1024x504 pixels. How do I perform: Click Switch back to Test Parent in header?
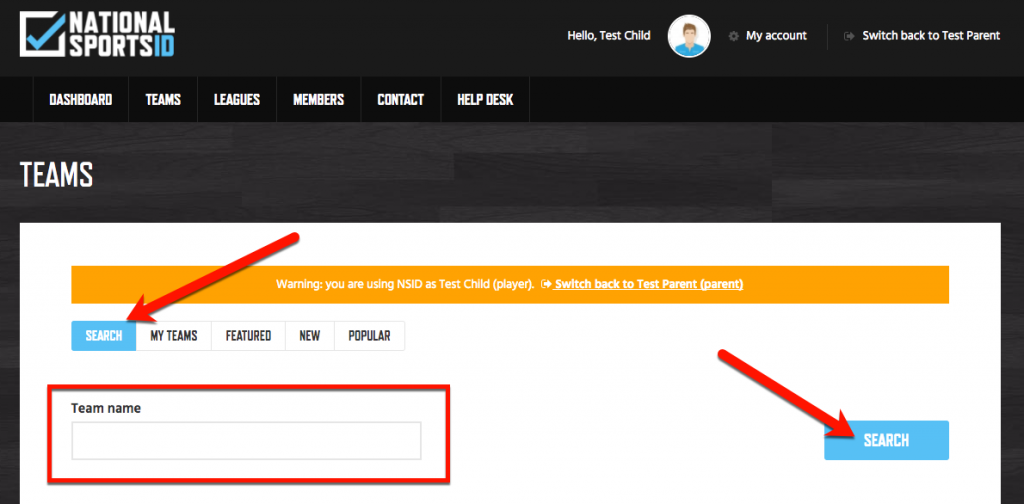click(x=931, y=36)
